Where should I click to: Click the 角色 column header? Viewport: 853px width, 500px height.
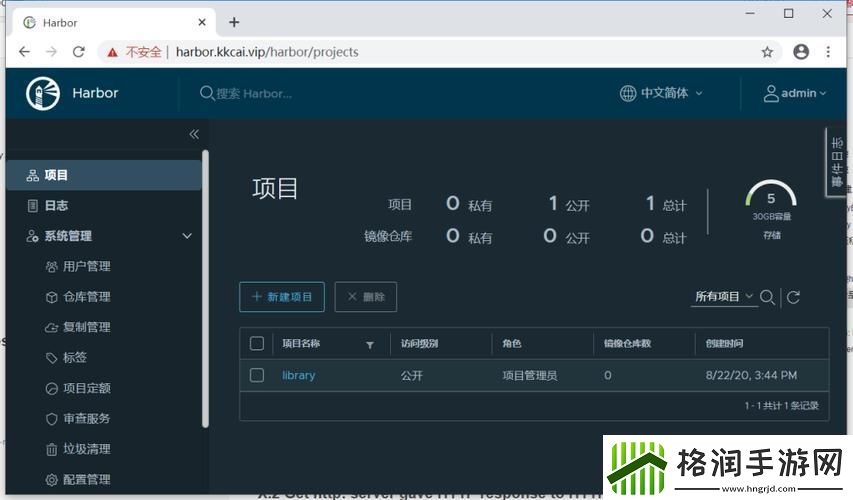click(512, 343)
